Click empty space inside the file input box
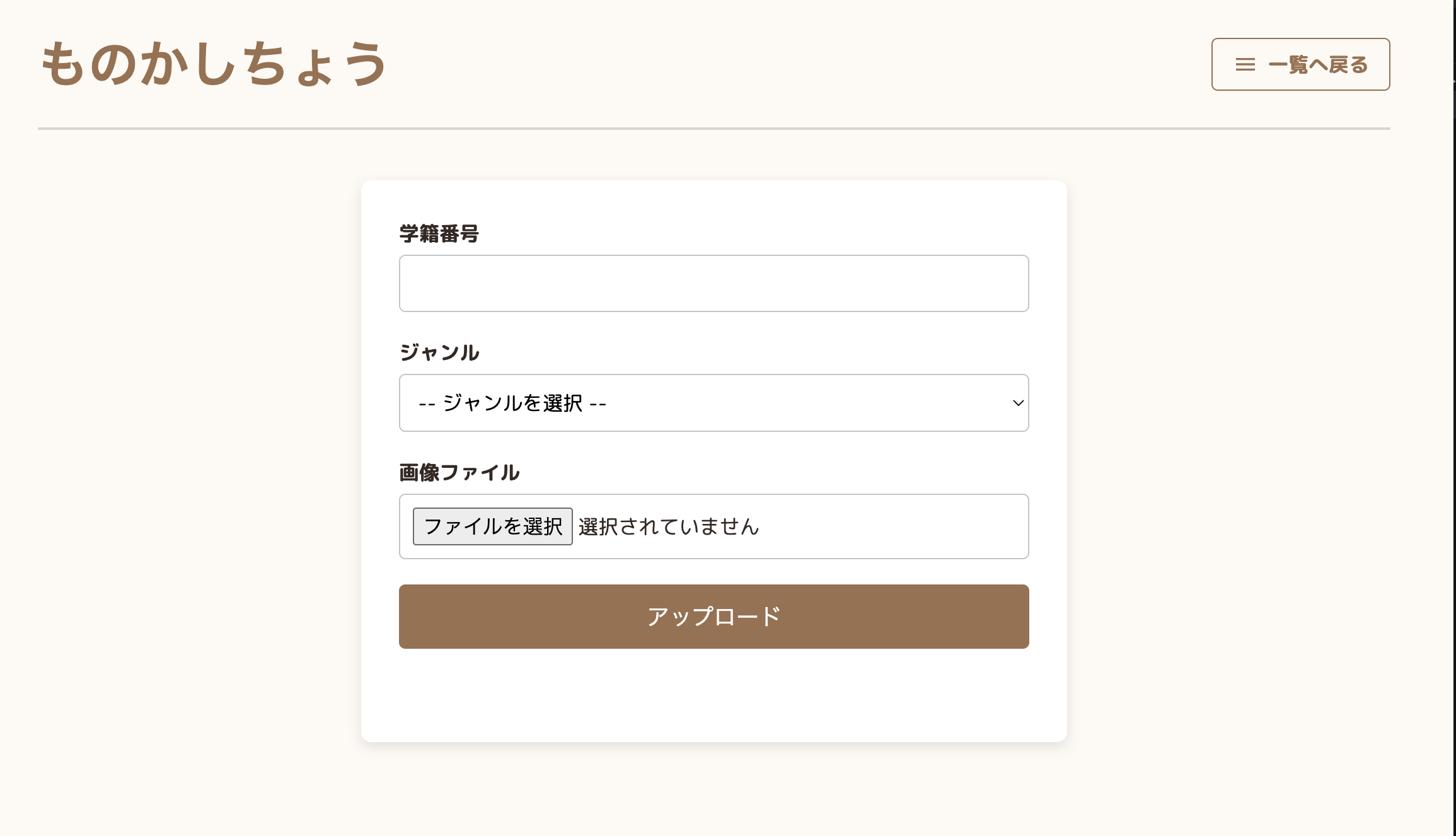Image resolution: width=1456 pixels, height=836 pixels. click(895, 526)
